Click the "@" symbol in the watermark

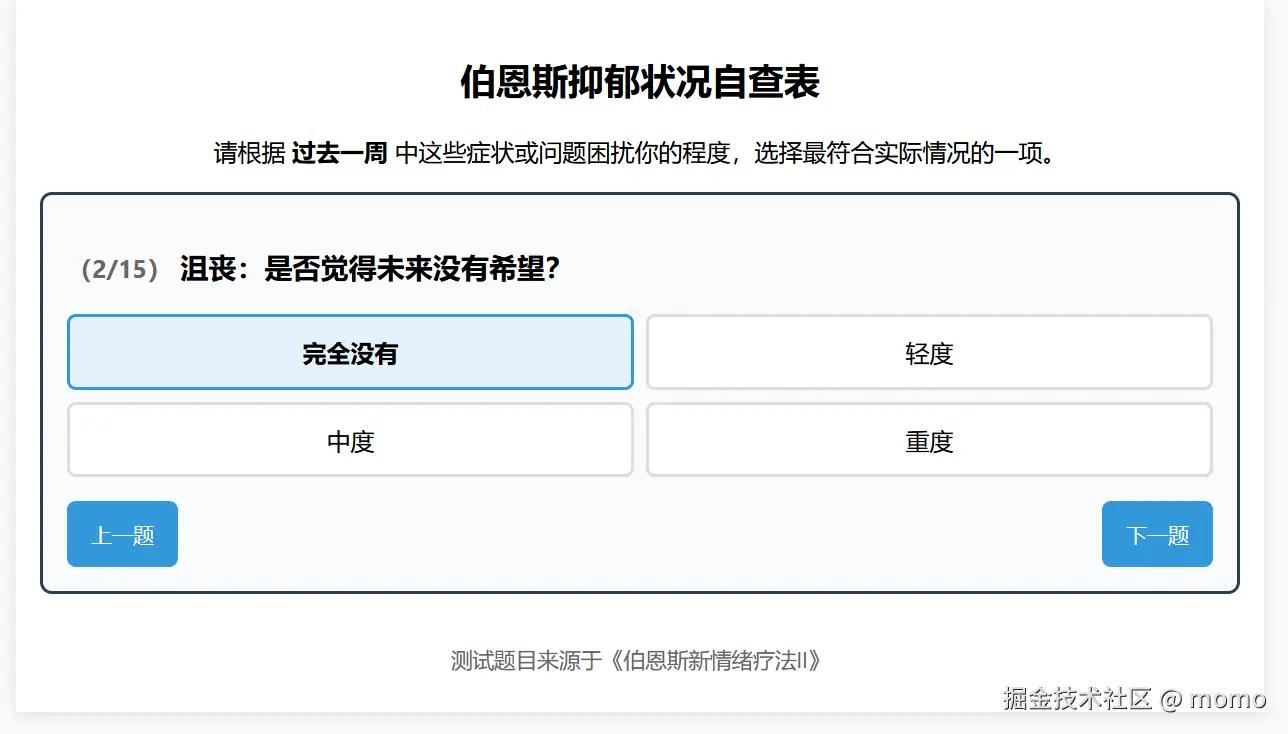coord(1171,698)
